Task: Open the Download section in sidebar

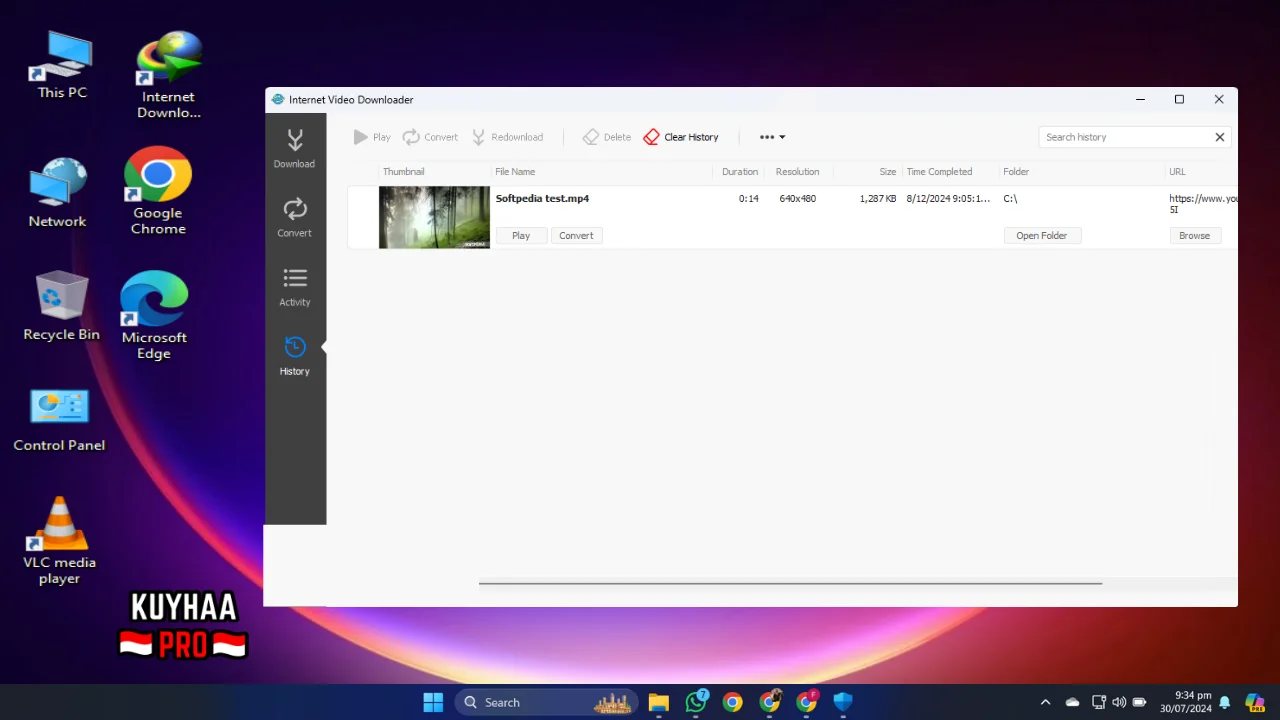Action: coord(294,148)
